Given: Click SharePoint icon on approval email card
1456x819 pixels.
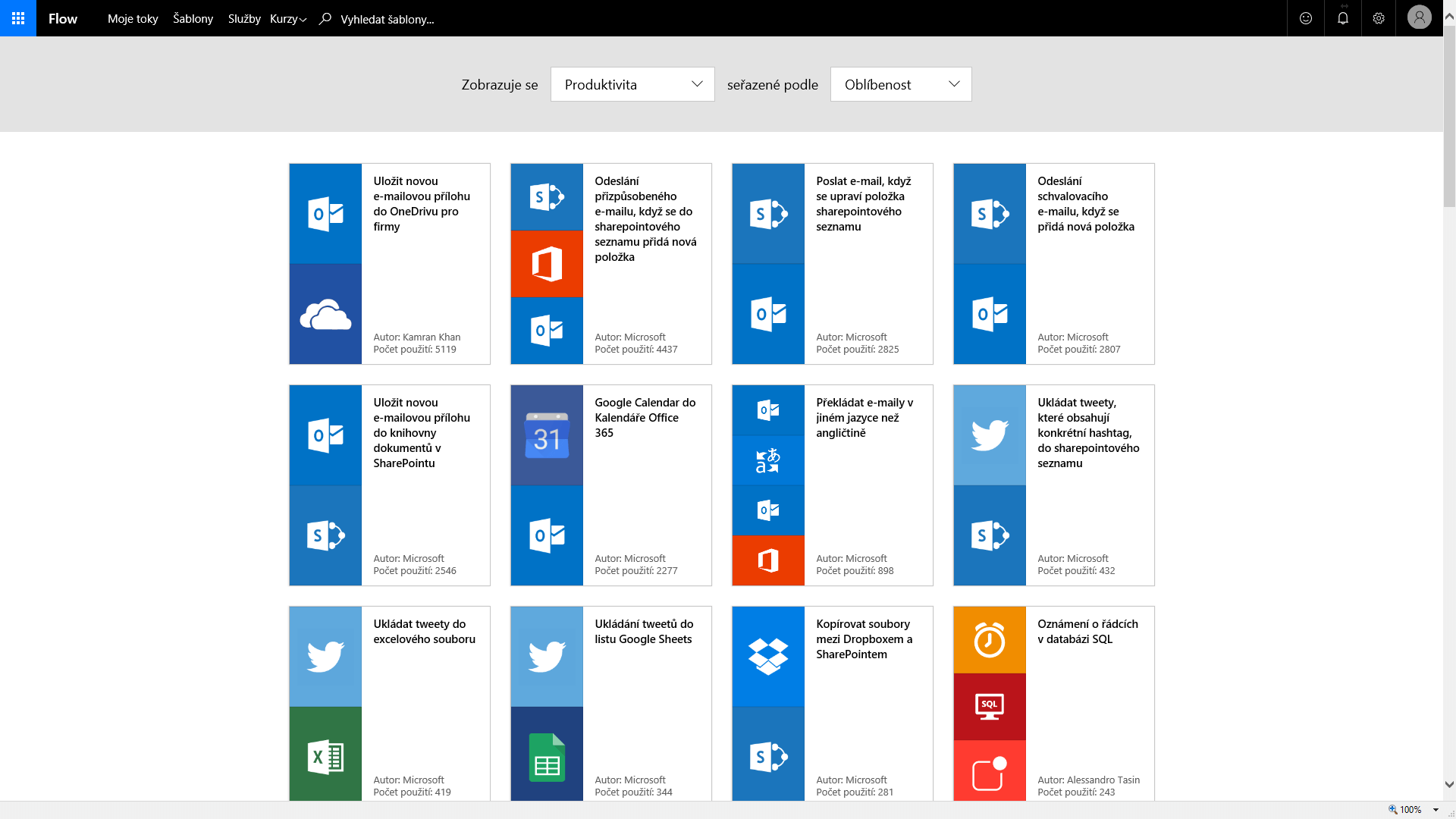Looking at the screenshot, I should pos(990,214).
